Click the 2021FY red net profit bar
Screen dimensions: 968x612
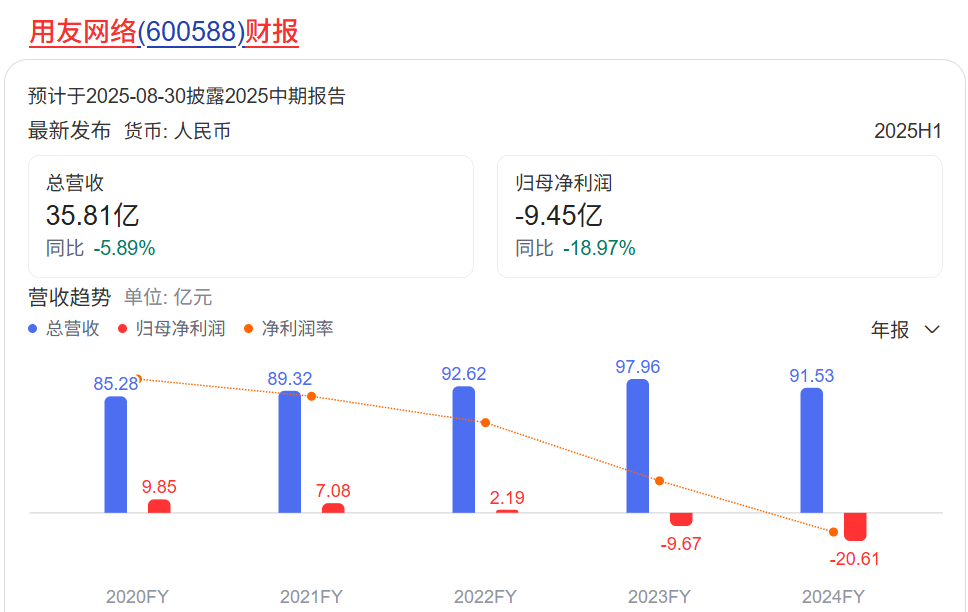(x=333, y=508)
